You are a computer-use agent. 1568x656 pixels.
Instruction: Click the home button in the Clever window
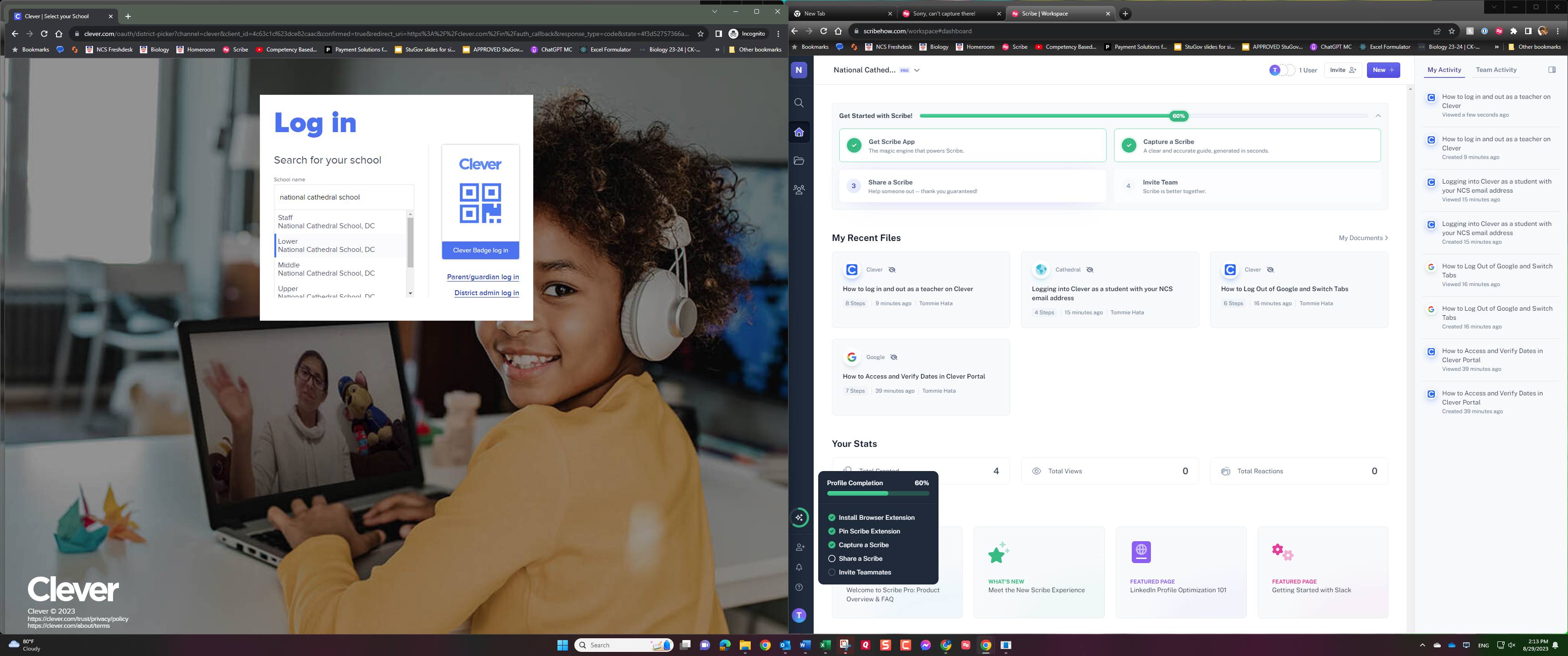58,34
